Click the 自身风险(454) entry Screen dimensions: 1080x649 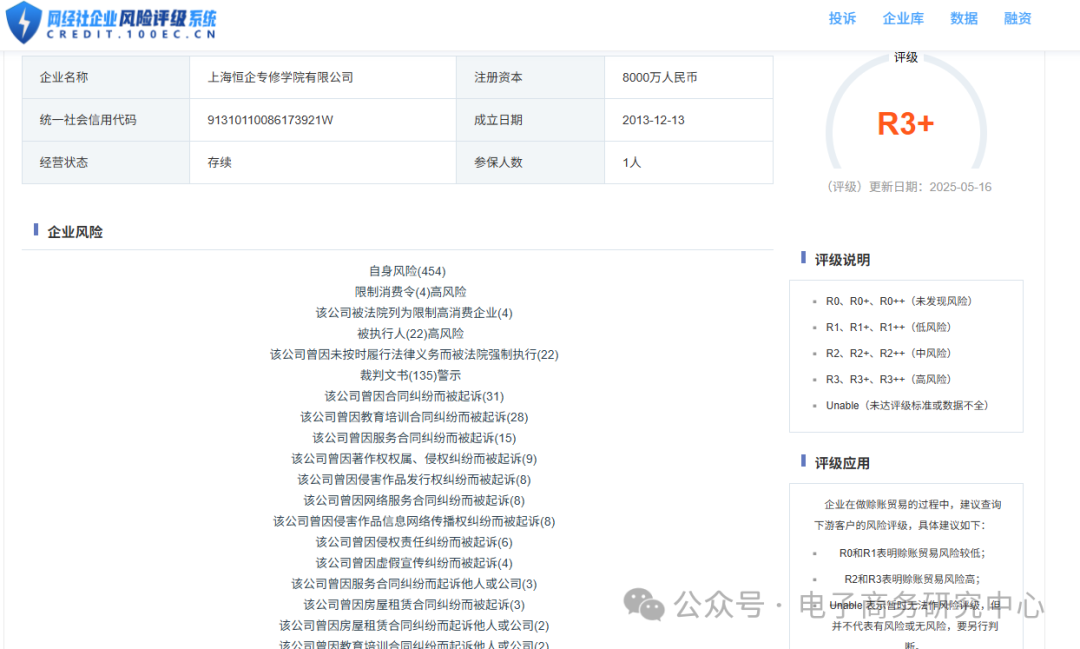(407, 271)
